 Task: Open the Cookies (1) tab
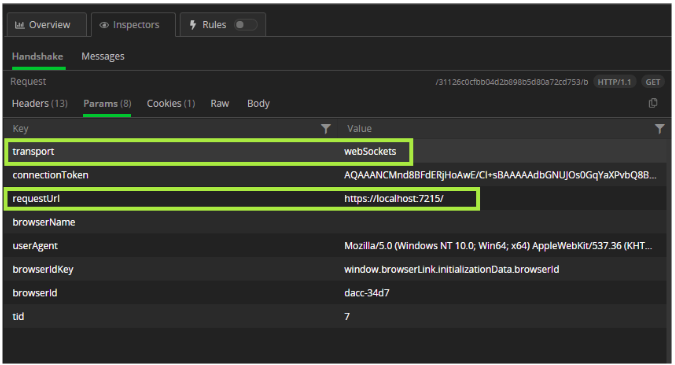[171, 104]
